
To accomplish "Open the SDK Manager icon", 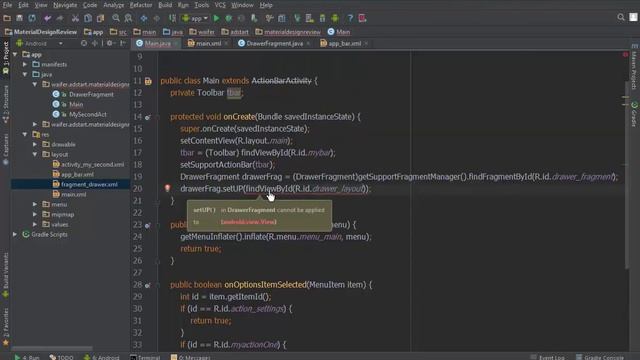I will [322, 18].
